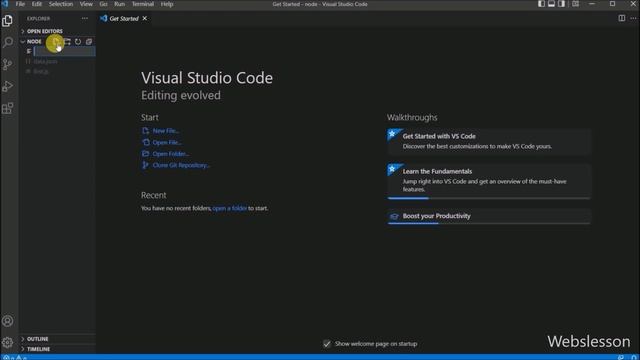Collapse all folders in Explorer
640x360 pixels.
click(x=89, y=42)
